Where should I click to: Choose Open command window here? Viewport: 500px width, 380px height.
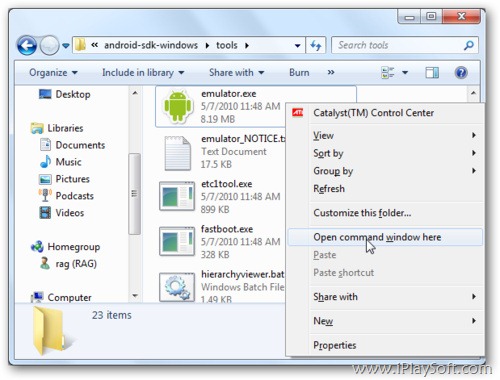tap(386, 237)
